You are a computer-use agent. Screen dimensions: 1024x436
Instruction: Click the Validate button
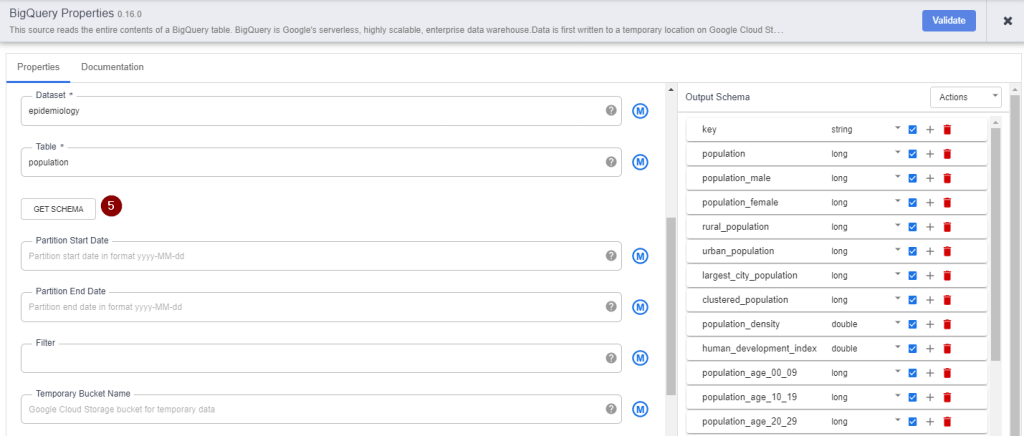[948, 20]
